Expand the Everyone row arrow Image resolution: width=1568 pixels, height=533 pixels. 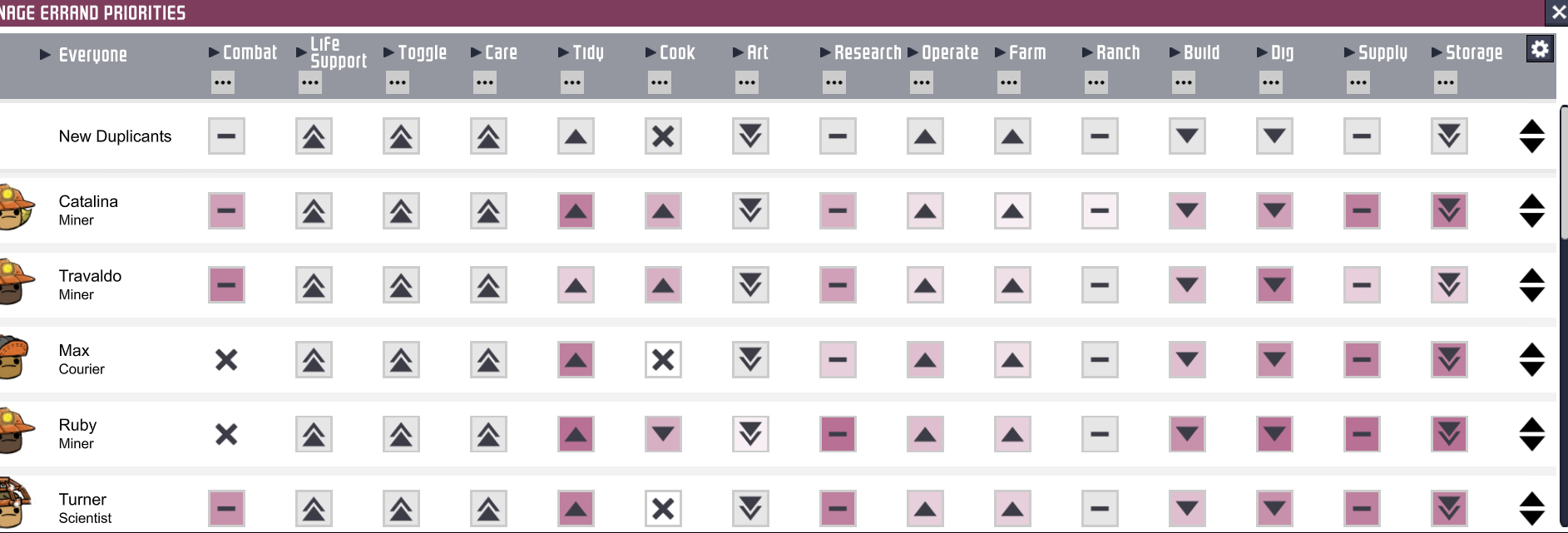pyautogui.click(x=45, y=55)
